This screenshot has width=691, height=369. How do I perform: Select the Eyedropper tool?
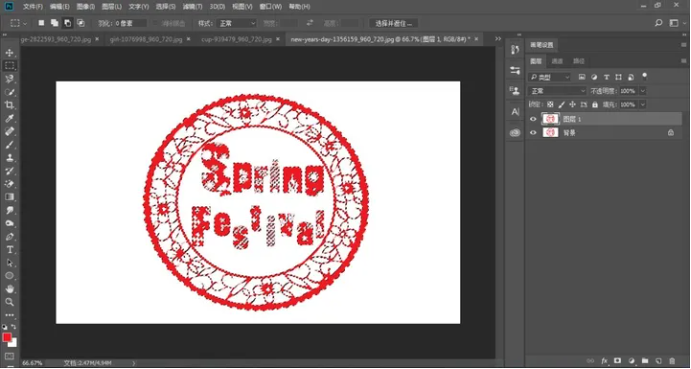(x=9, y=118)
